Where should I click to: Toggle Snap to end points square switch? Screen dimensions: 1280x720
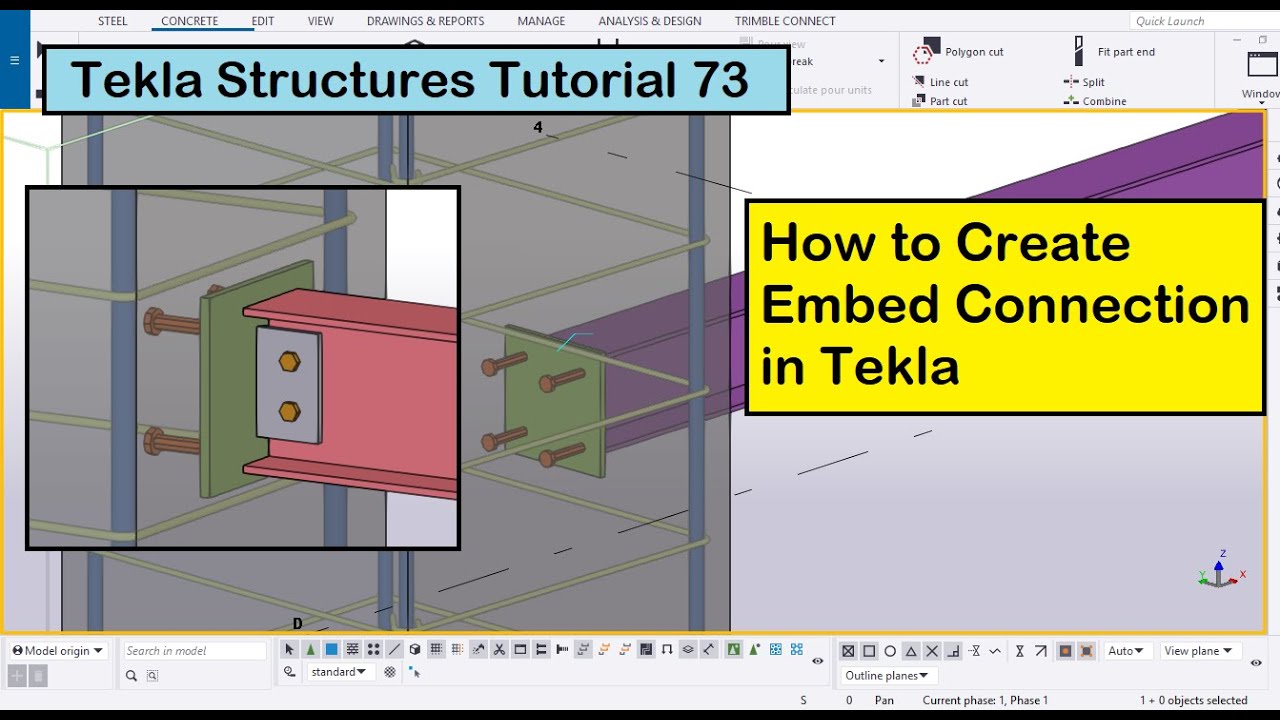(869, 651)
